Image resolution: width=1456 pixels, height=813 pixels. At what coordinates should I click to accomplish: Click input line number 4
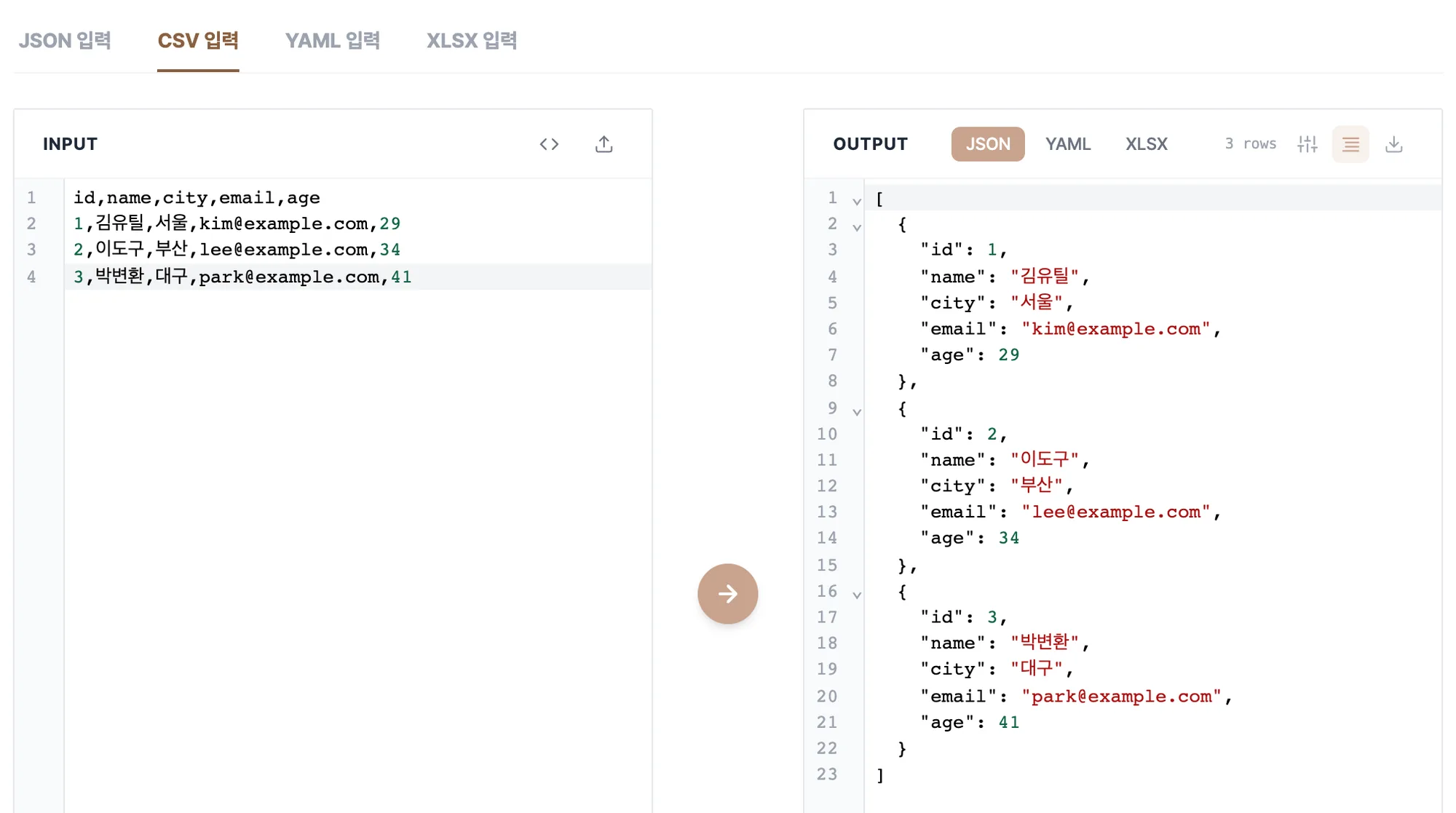tap(31, 277)
